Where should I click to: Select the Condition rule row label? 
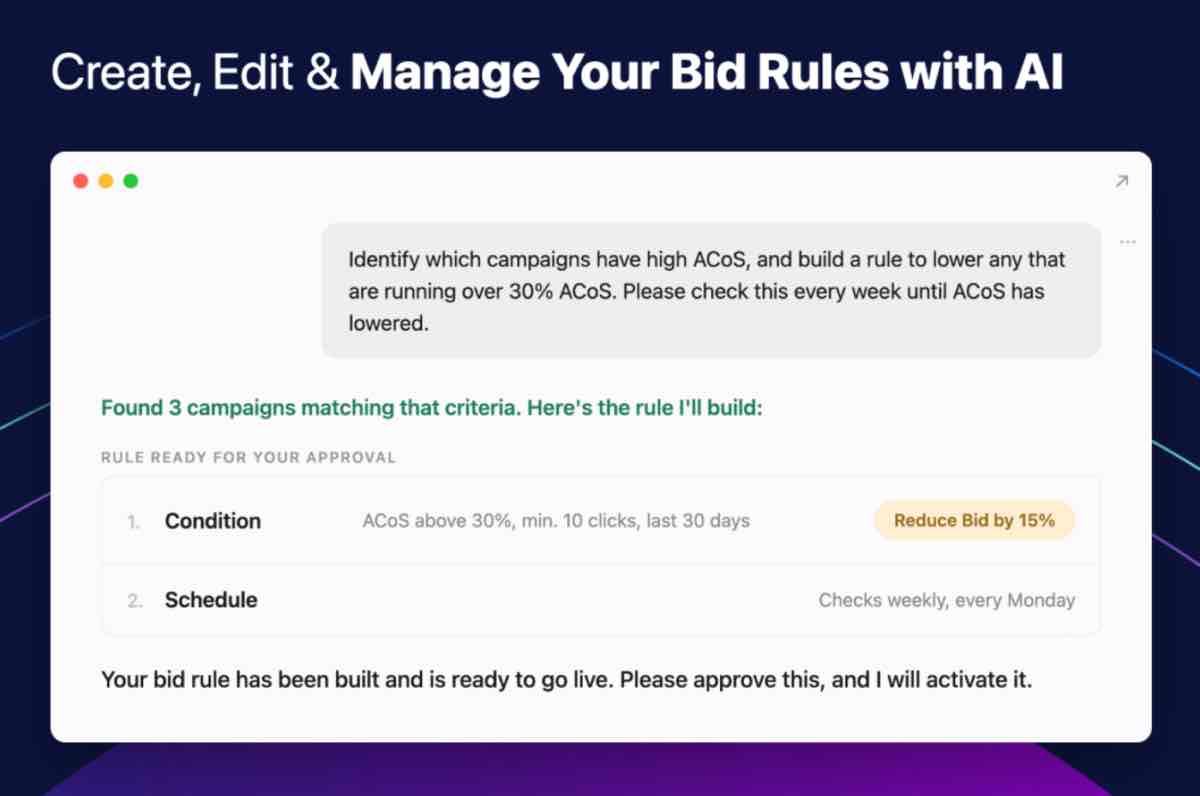pyautogui.click(x=213, y=521)
